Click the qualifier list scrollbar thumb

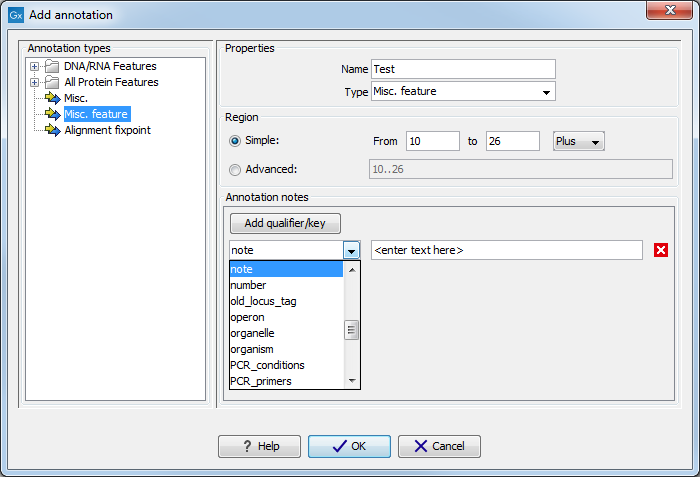coord(351,330)
